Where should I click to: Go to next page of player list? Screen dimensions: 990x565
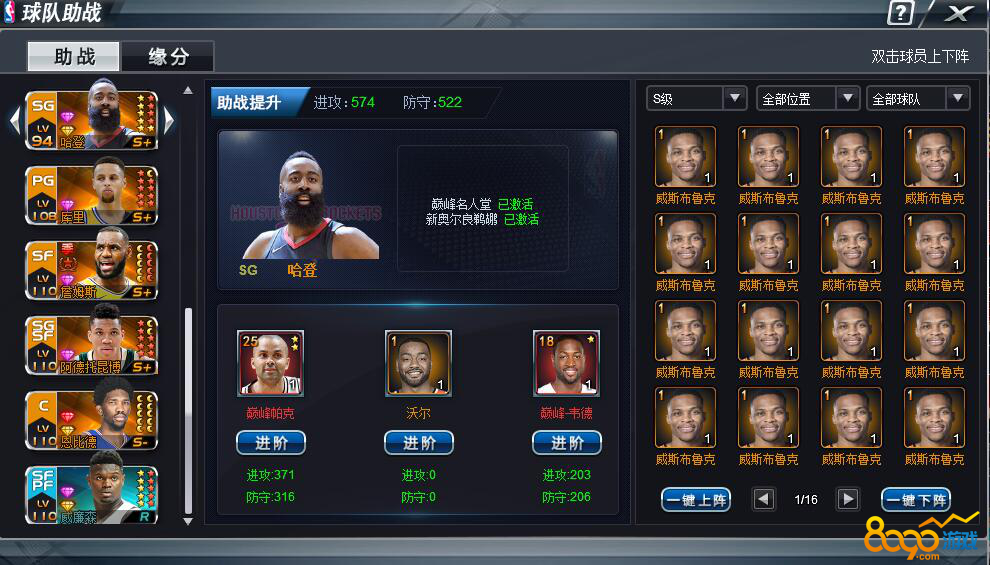(x=847, y=499)
